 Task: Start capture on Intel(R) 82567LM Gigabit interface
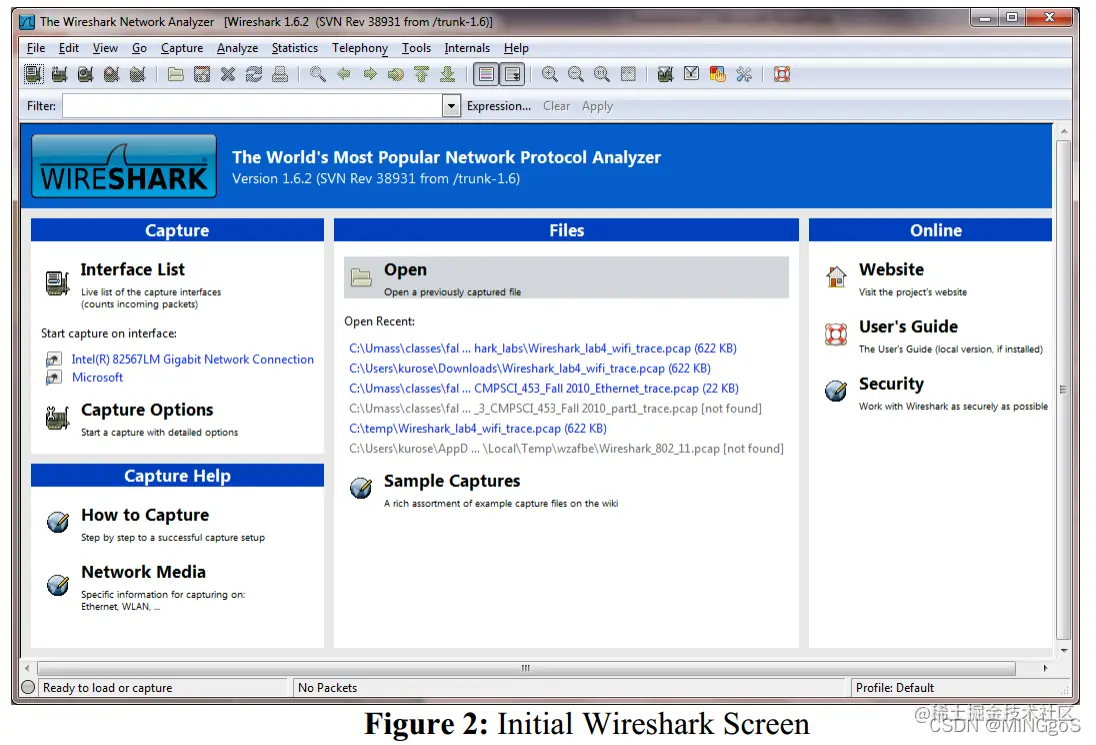click(192, 359)
